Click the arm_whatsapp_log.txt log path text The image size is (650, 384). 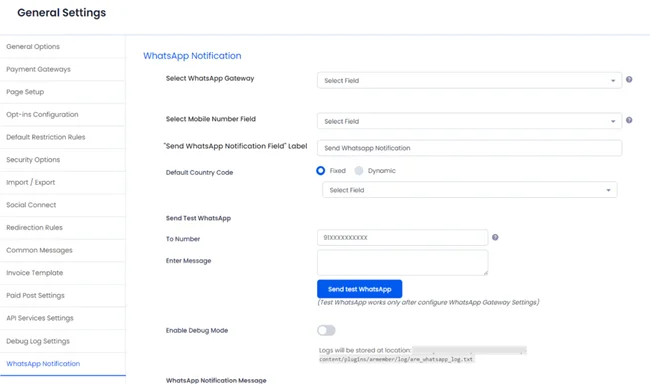click(x=396, y=359)
